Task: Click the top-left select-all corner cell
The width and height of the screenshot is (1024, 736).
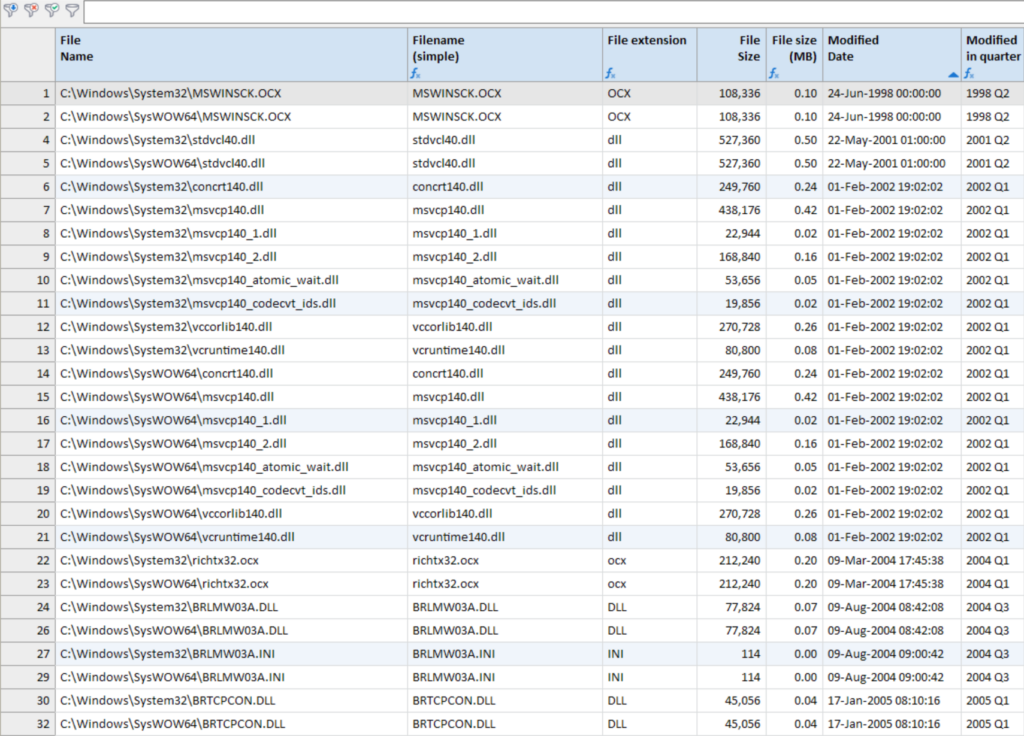Action: pyautogui.click(x=27, y=54)
